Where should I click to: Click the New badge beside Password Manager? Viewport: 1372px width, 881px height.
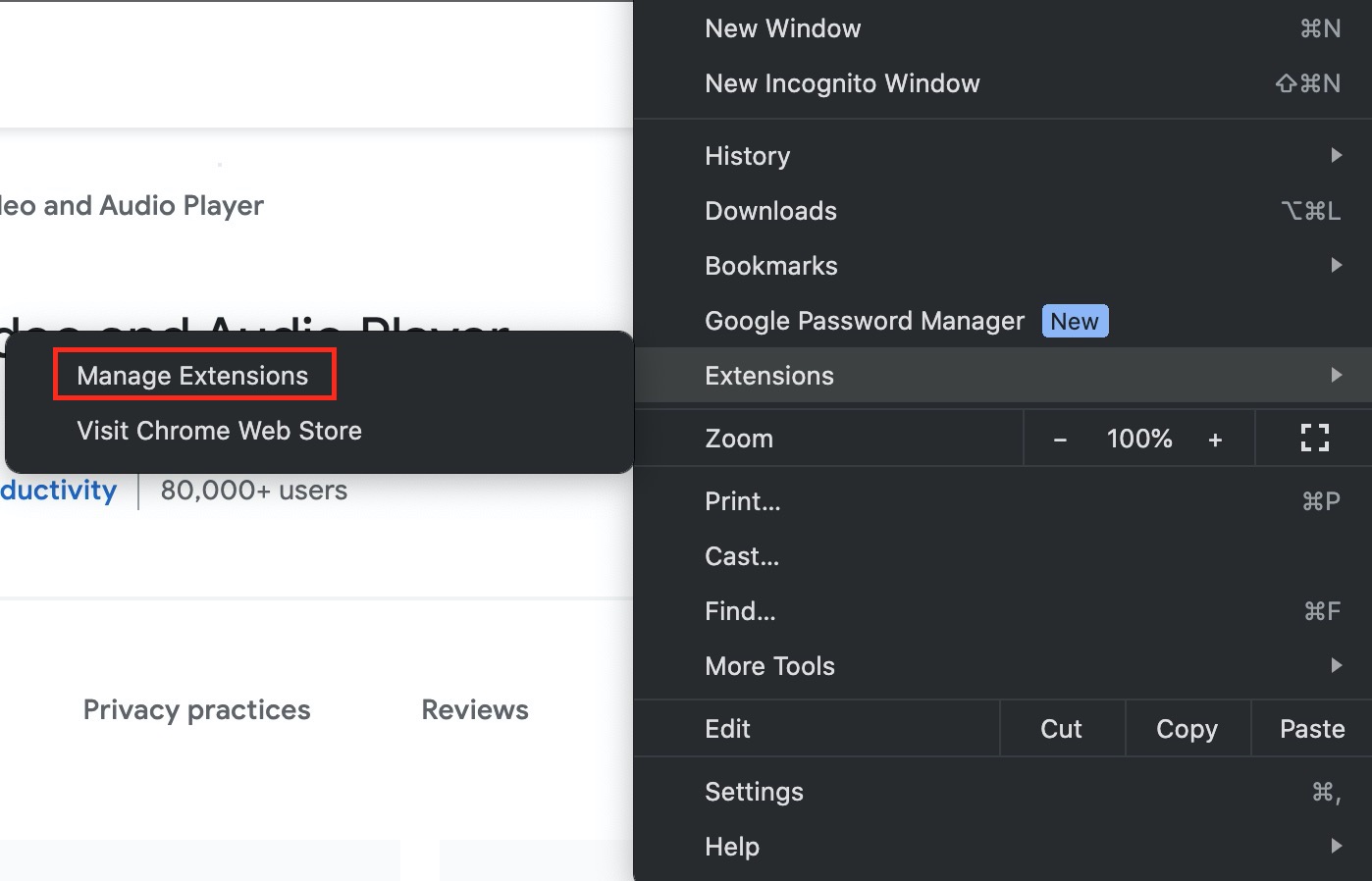pos(1075,321)
